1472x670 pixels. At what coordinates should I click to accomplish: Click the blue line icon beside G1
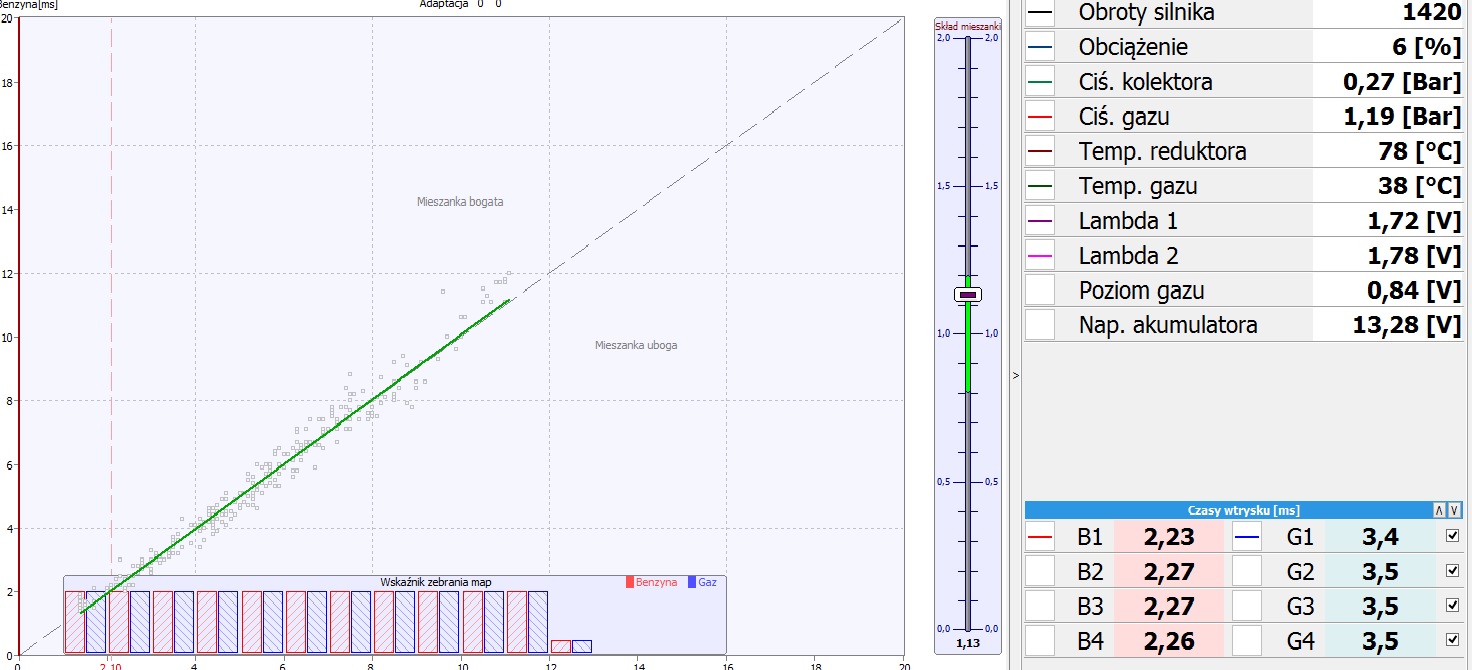1246,537
